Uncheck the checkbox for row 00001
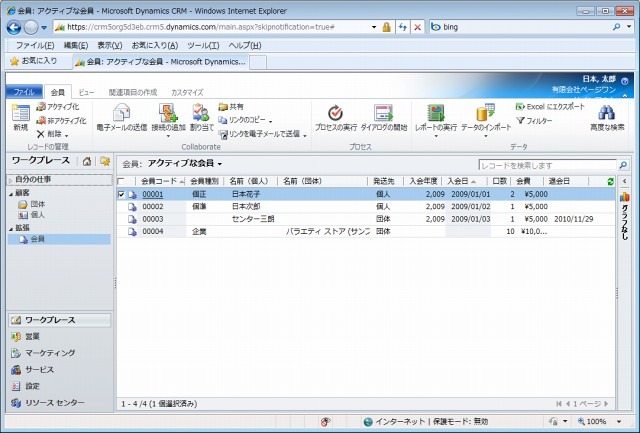 coord(121,195)
